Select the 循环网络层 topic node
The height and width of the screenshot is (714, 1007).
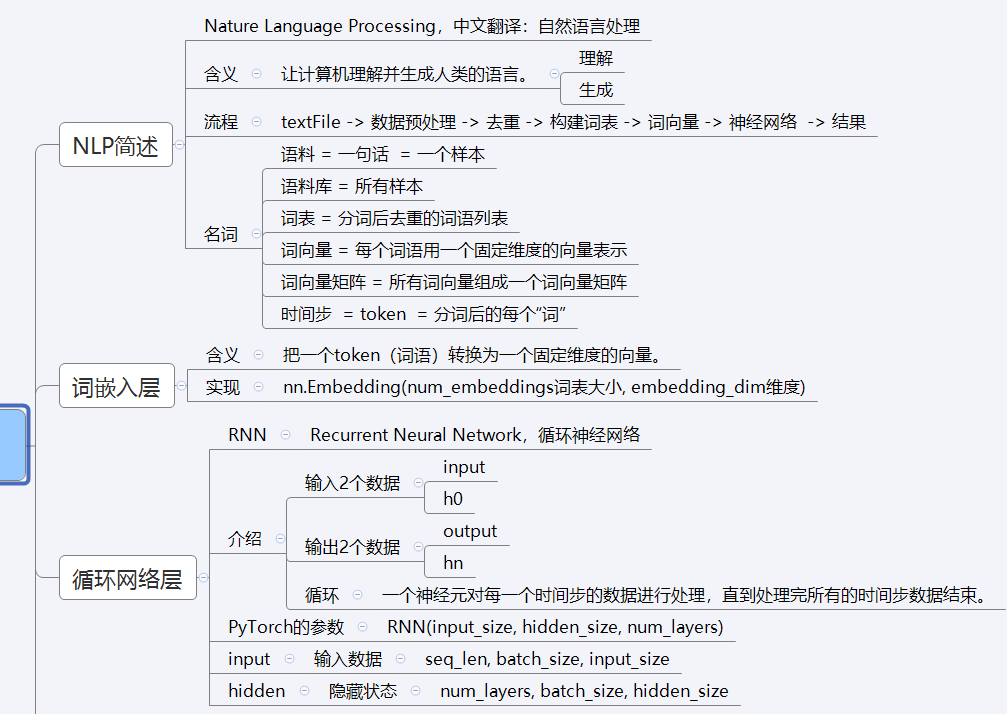[128, 577]
